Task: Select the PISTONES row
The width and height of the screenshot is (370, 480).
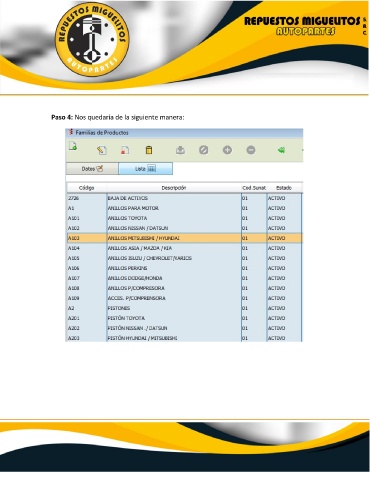Action: 184,308
